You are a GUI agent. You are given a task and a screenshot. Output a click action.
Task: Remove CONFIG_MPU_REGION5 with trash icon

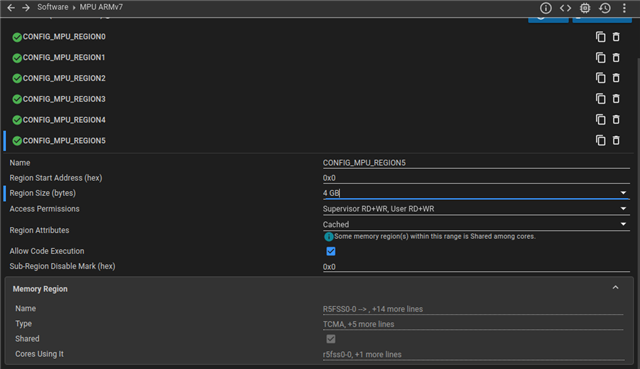pyautogui.click(x=616, y=140)
